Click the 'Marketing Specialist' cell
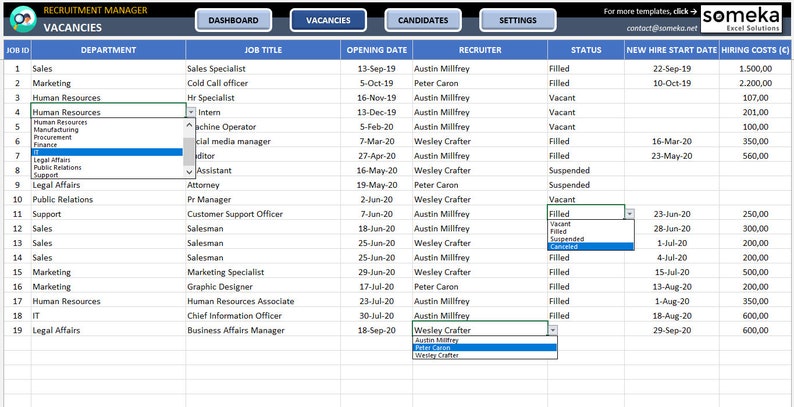The image size is (794, 407). (263, 272)
